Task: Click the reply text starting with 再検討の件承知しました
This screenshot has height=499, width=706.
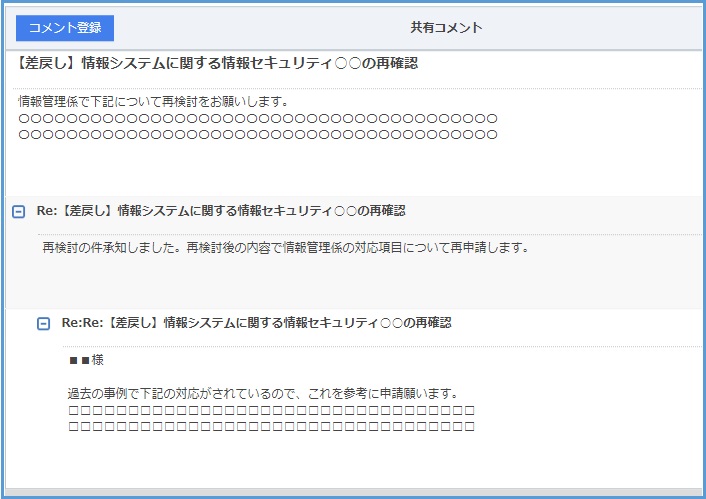Action: click(x=285, y=248)
